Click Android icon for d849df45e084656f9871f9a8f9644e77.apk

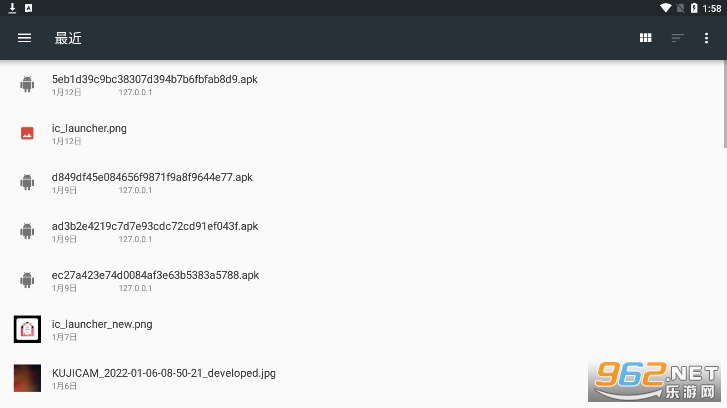[x=27, y=182]
